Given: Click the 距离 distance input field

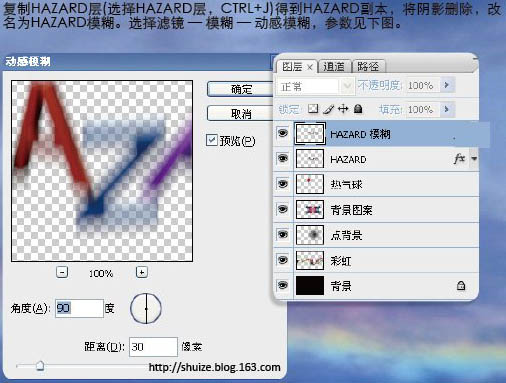Looking at the screenshot, I should pyautogui.click(x=153, y=347).
